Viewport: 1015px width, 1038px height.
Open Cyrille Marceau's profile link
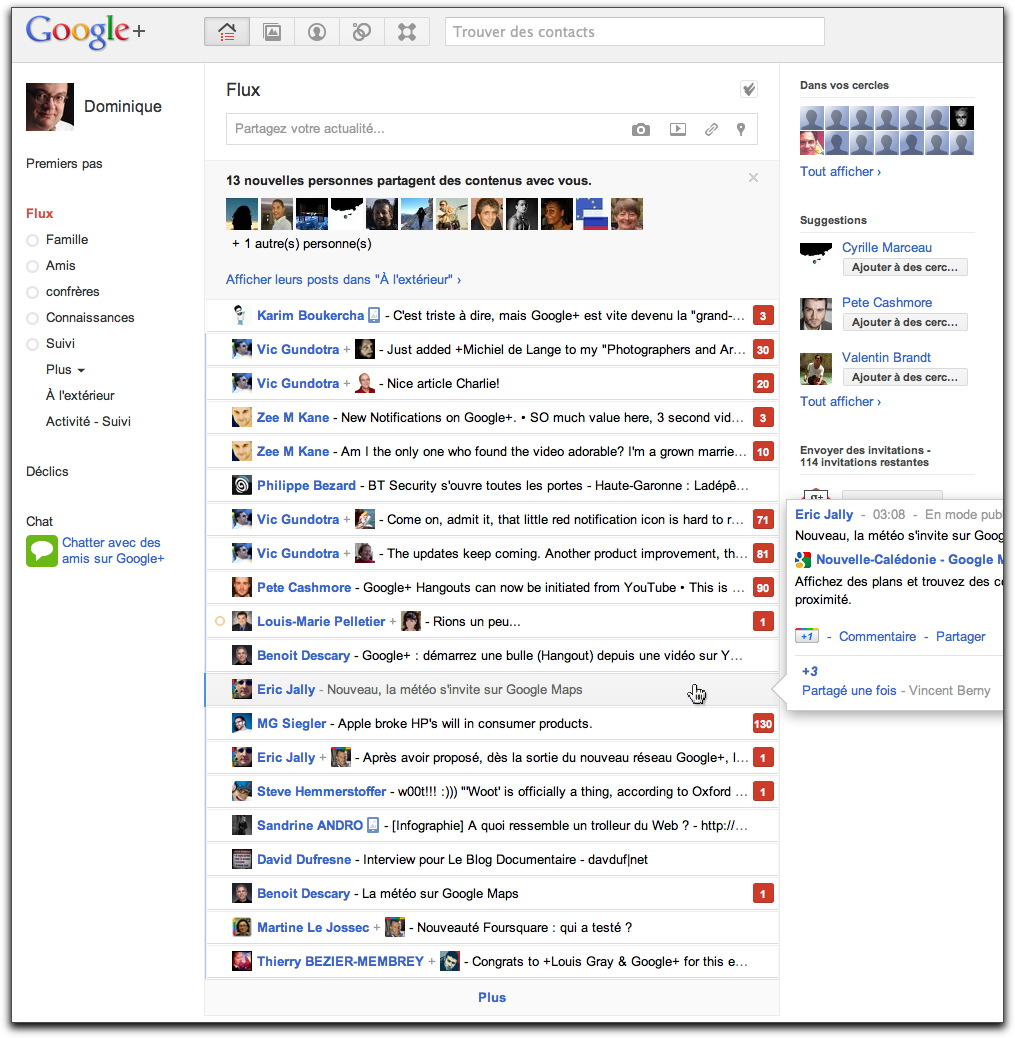click(x=887, y=248)
